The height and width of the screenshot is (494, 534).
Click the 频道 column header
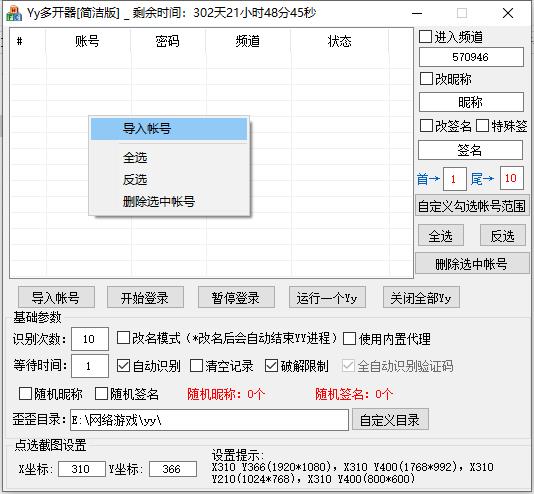click(x=248, y=41)
